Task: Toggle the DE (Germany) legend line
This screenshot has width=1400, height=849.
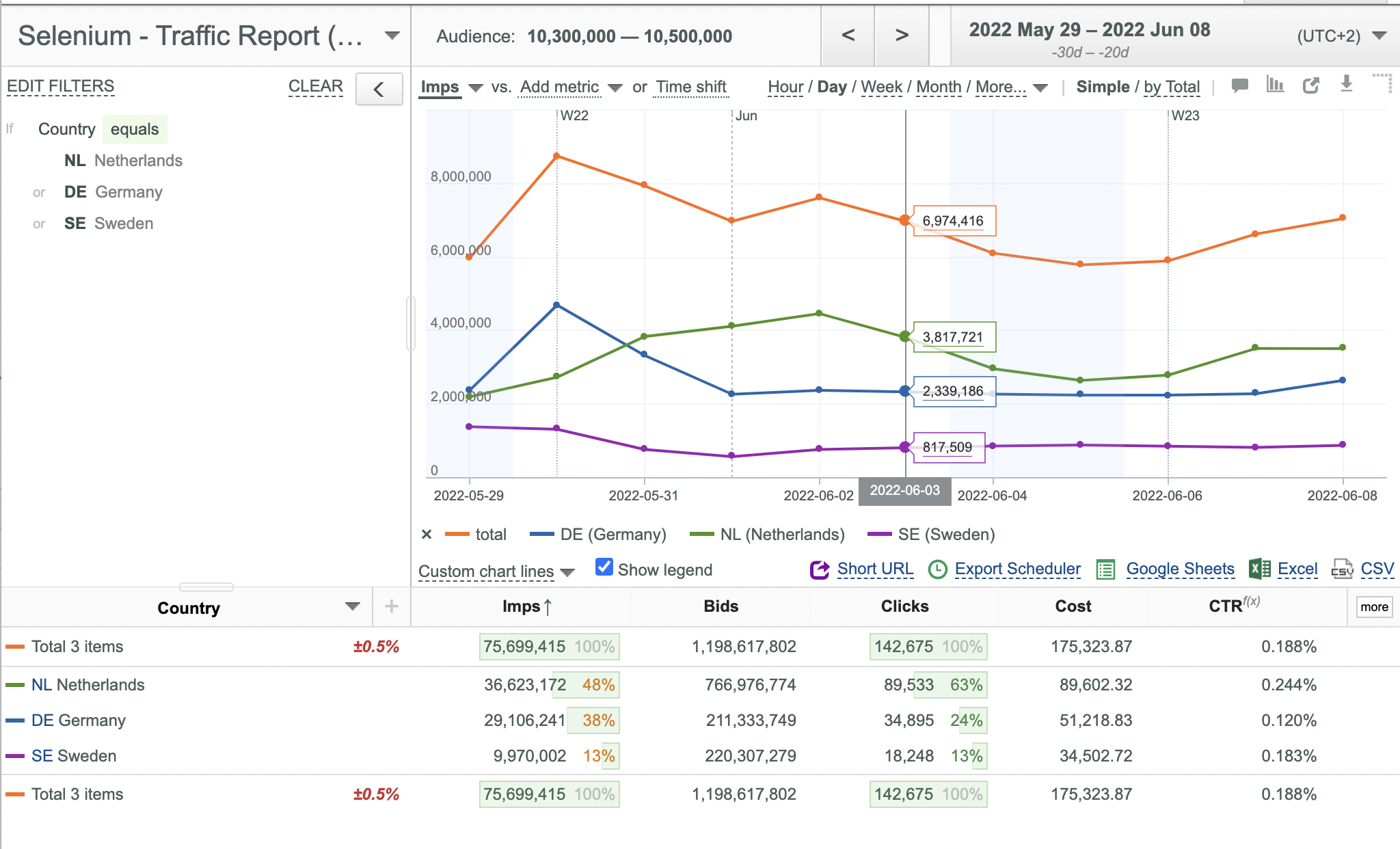Action: (597, 535)
